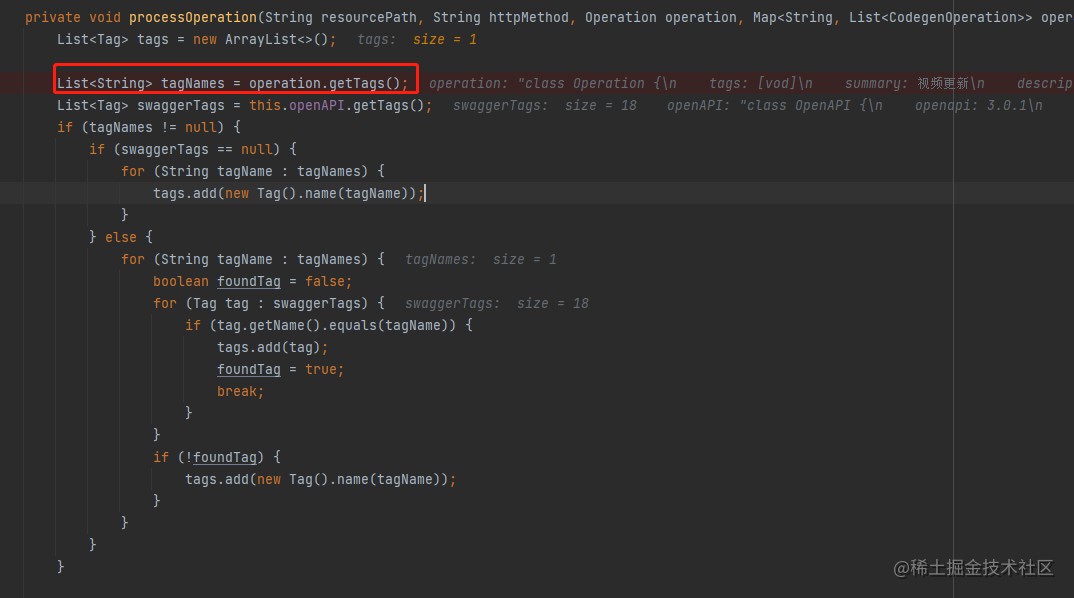Click the inline hint 'tags: size = 1'
The image size is (1074, 598).
point(419,39)
